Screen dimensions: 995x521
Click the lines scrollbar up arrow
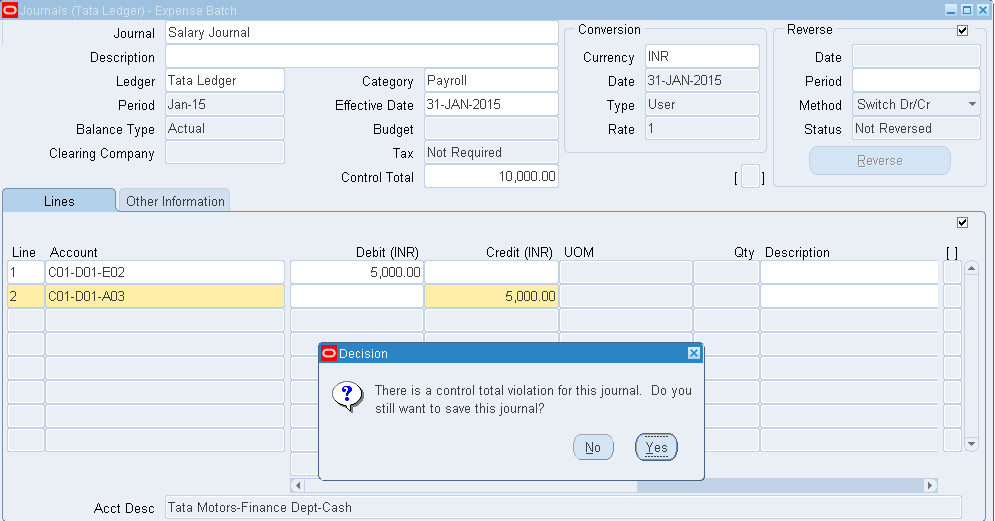pos(969,265)
